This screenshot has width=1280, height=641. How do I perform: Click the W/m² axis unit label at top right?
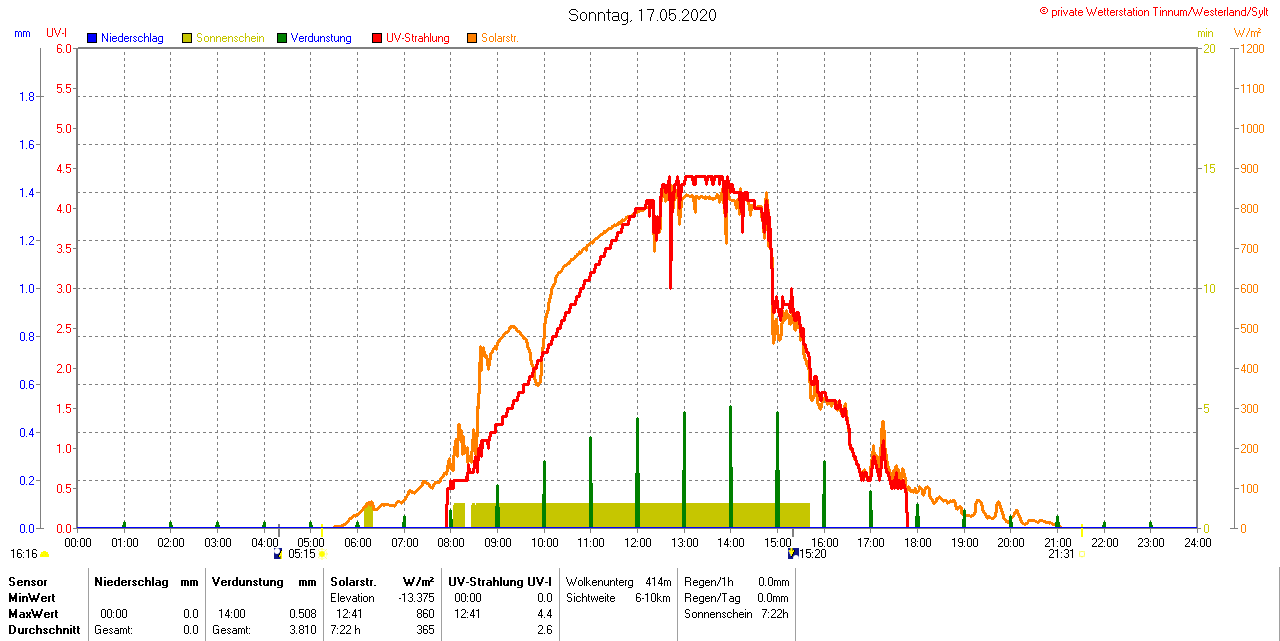(x=1248, y=33)
